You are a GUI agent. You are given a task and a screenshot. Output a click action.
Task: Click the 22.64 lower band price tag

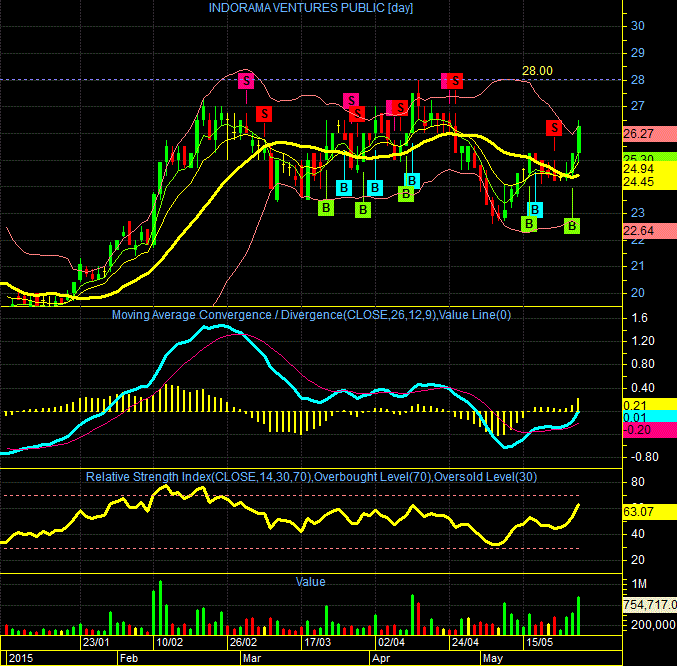point(650,231)
